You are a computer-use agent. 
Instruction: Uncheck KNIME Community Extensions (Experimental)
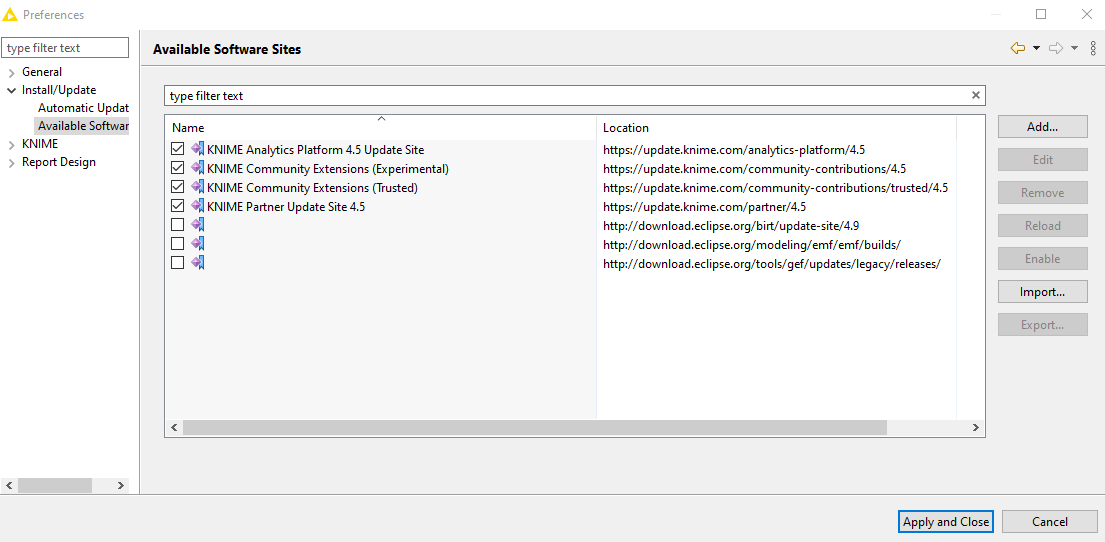[x=178, y=169]
